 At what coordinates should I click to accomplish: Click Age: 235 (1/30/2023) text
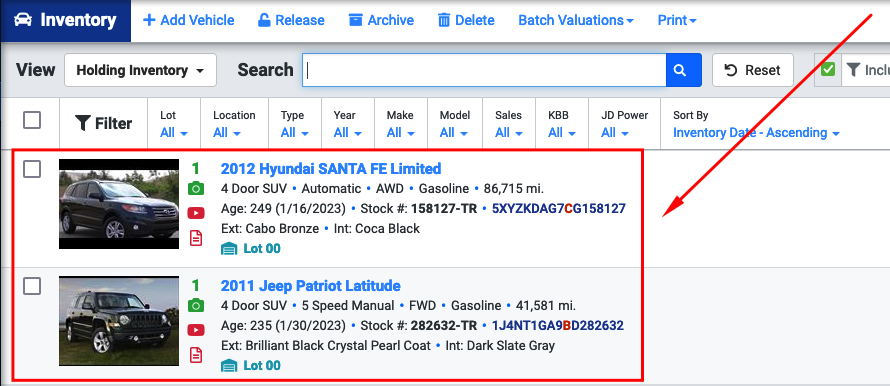[283, 325]
